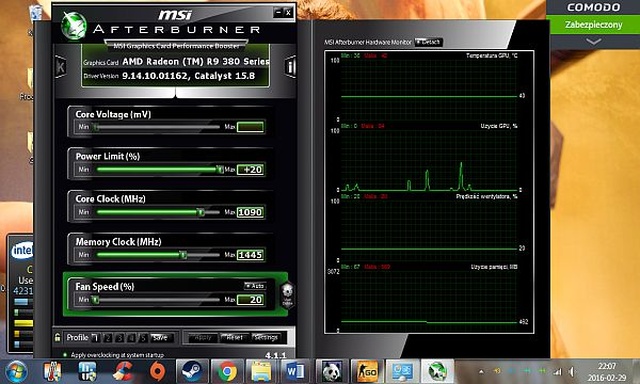Screen dimensions: 640x384
Task: Show hidden system tray icons arrow
Action: pyautogui.click(x=481, y=371)
